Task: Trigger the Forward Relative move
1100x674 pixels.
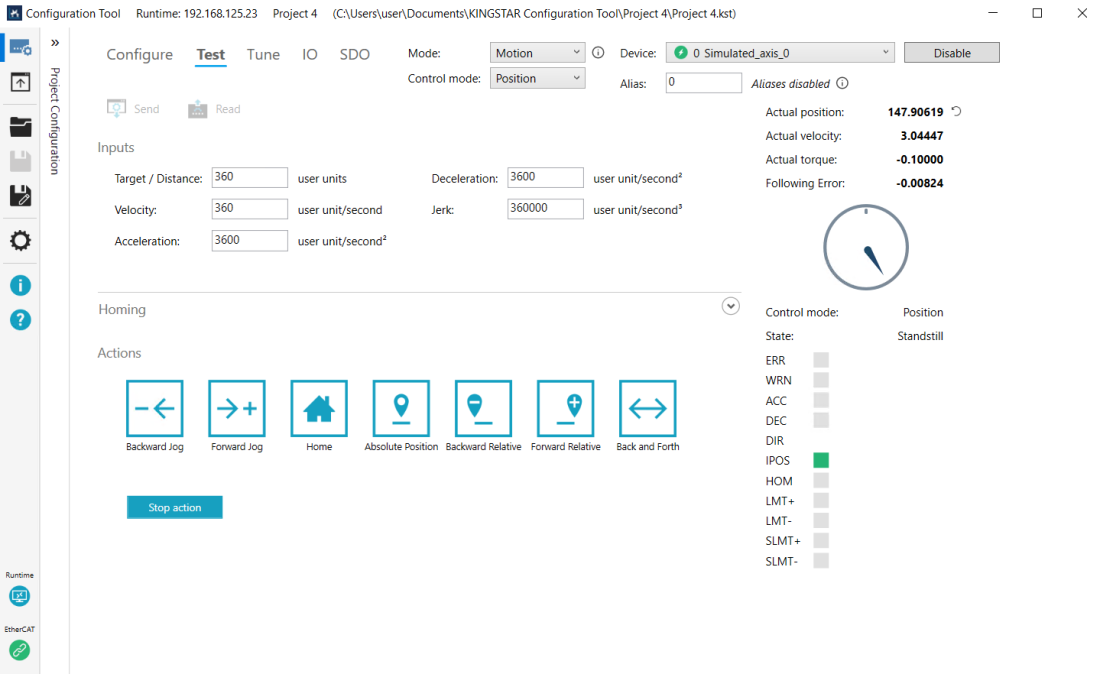Action: pyautogui.click(x=565, y=408)
